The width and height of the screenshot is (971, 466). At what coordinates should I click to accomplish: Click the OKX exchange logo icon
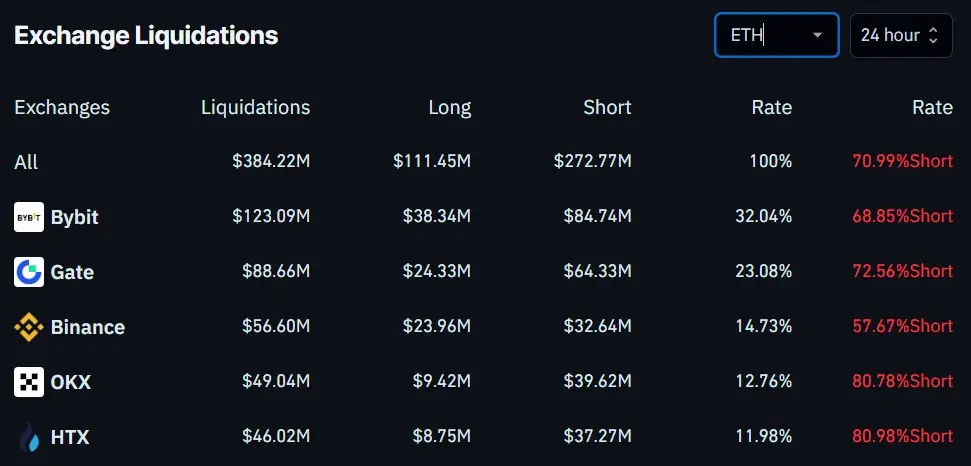pyautogui.click(x=29, y=382)
